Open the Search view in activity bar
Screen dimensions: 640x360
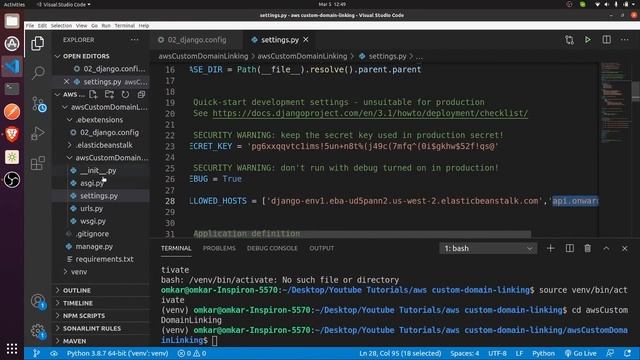(38, 73)
